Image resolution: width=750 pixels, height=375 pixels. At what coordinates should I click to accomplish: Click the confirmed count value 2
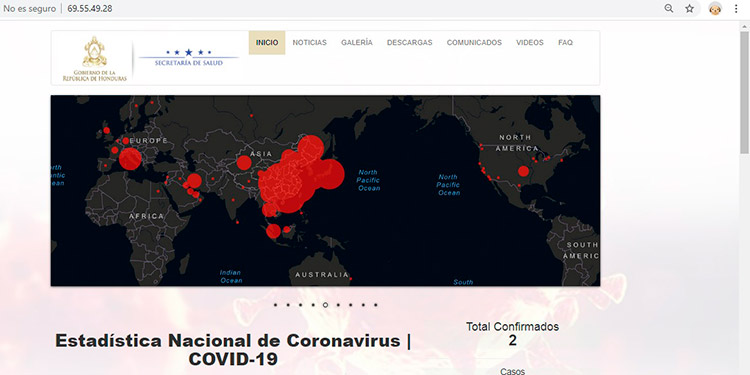(x=512, y=341)
